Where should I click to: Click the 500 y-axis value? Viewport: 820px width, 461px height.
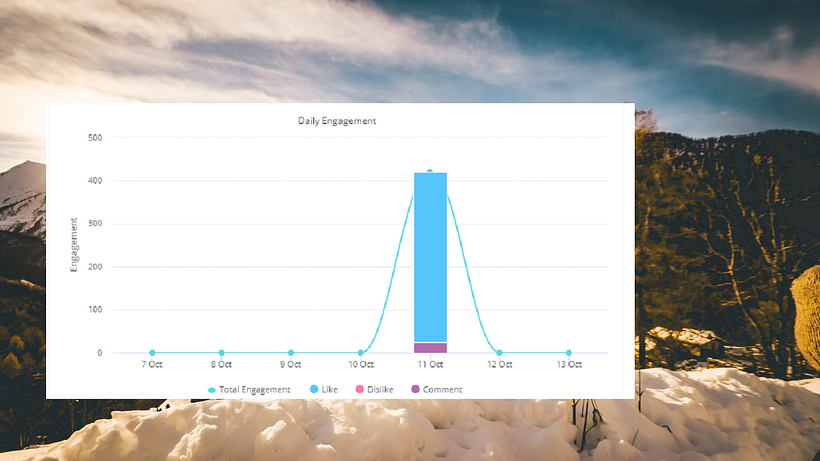[95, 137]
